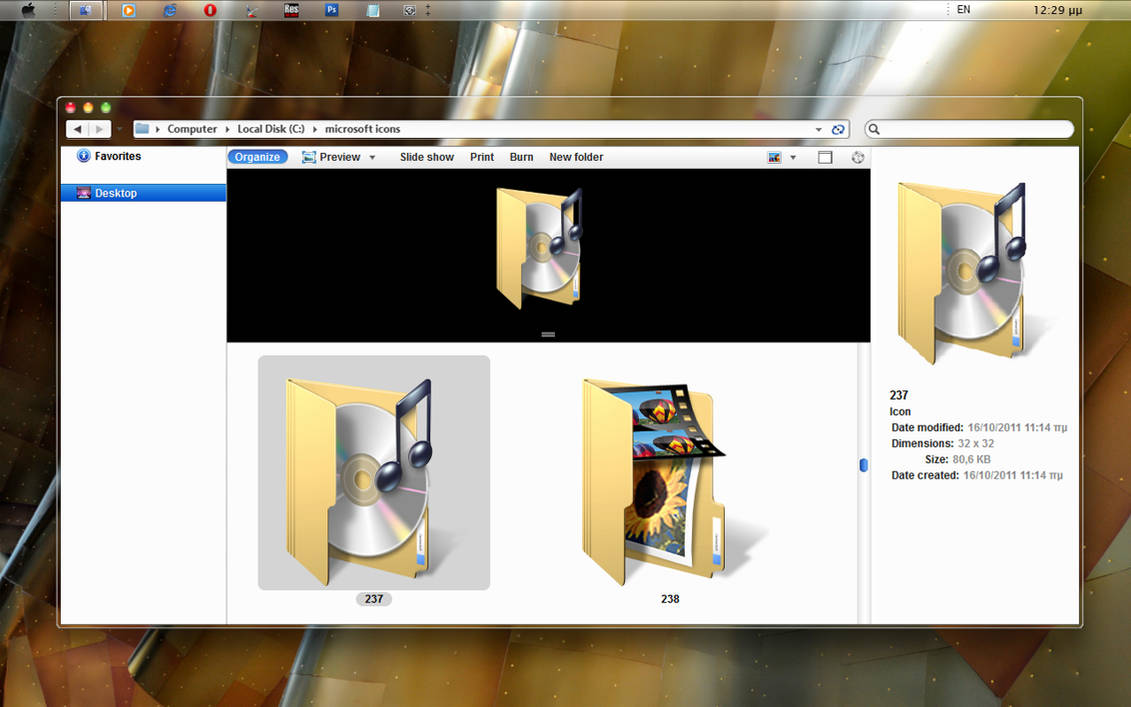Open the Organize menu
1131x707 pixels.
[258, 157]
